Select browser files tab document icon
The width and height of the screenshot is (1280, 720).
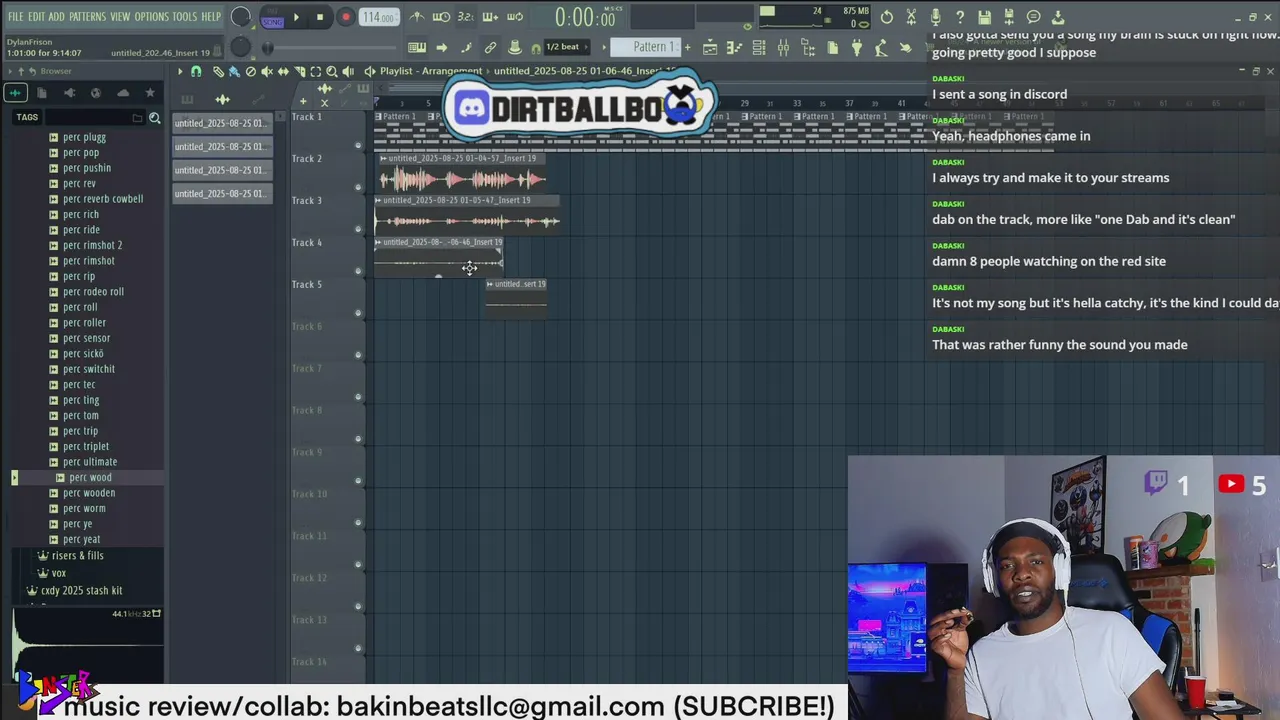tap(42, 93)
